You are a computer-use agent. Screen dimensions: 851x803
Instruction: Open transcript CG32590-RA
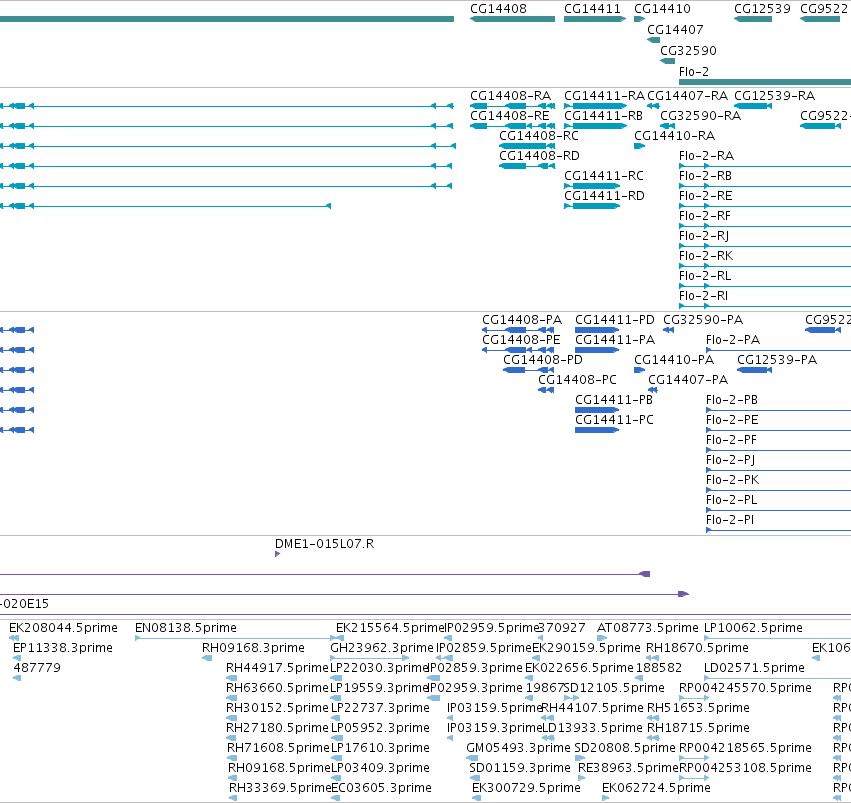pos(701,116)
